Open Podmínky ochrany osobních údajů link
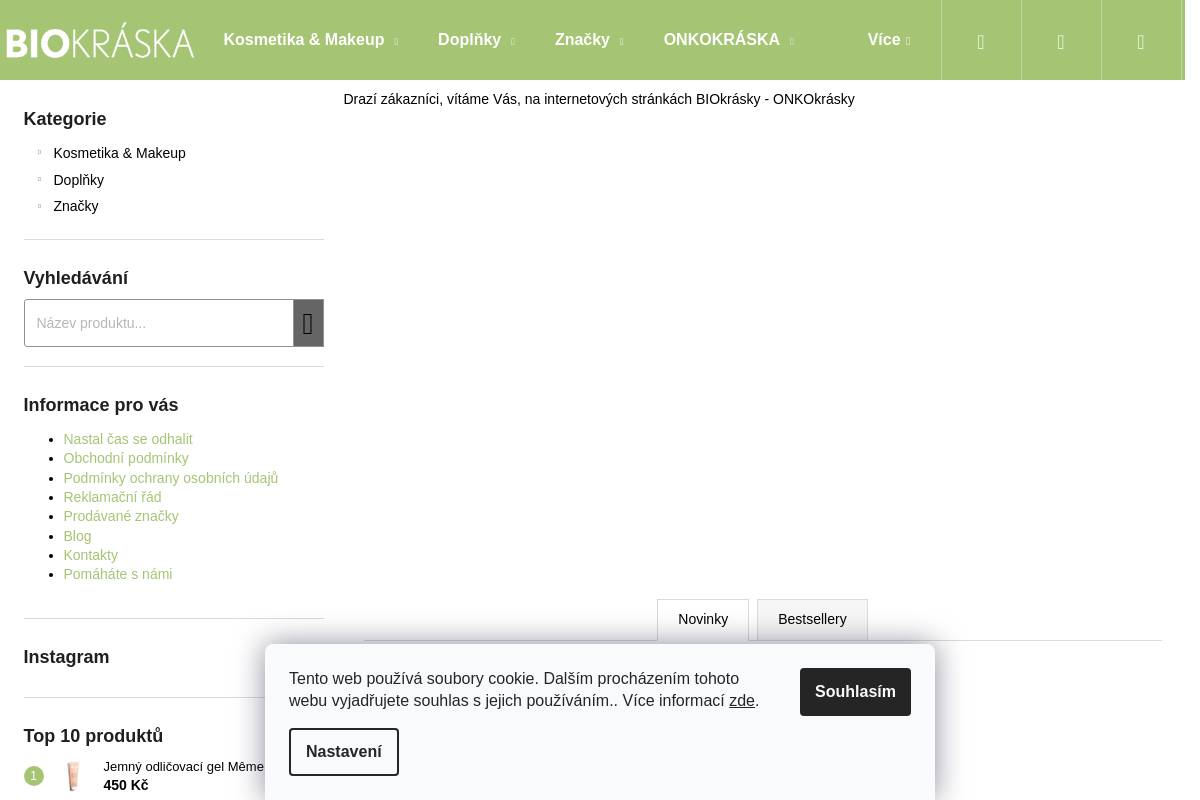 (x=171, y=478)
